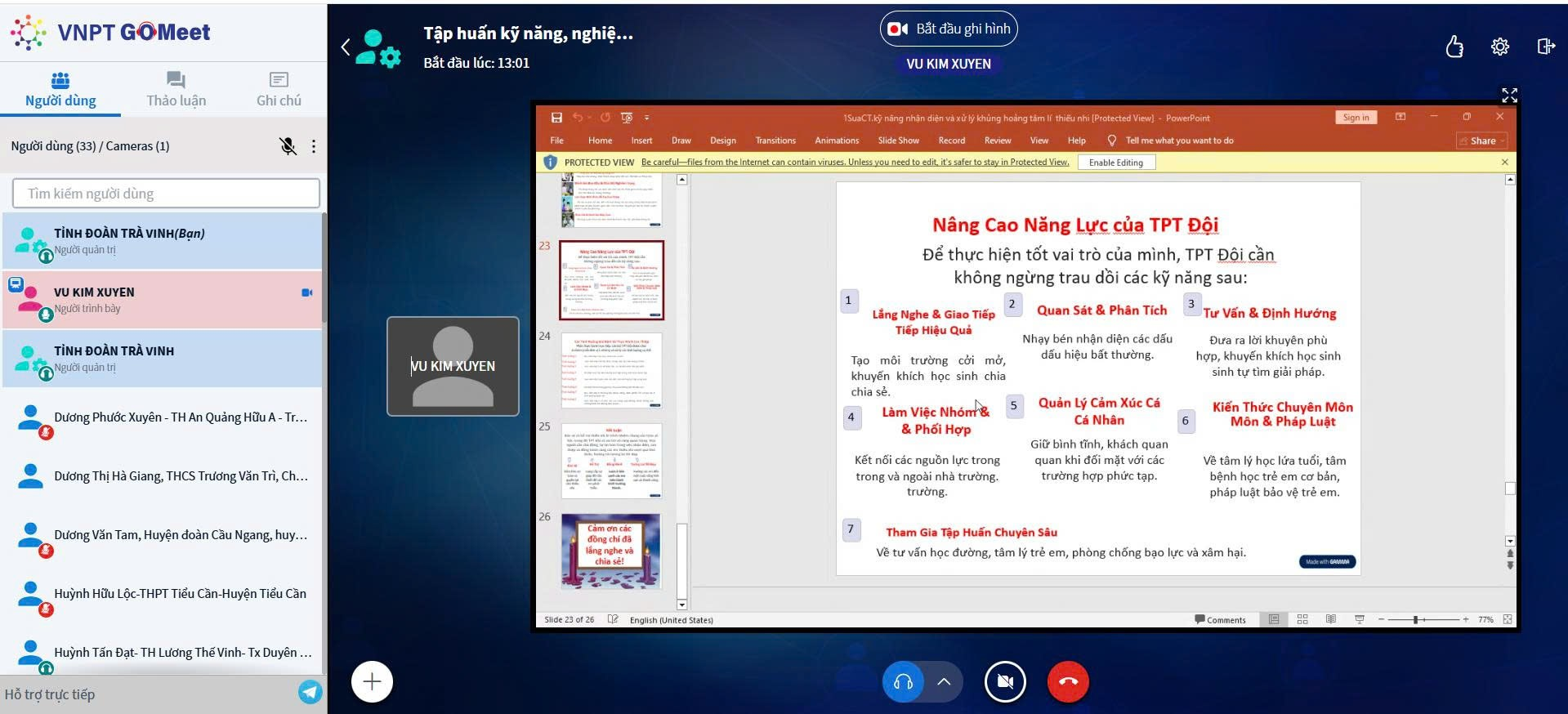Click the round plus button

(x=372, y=681)
